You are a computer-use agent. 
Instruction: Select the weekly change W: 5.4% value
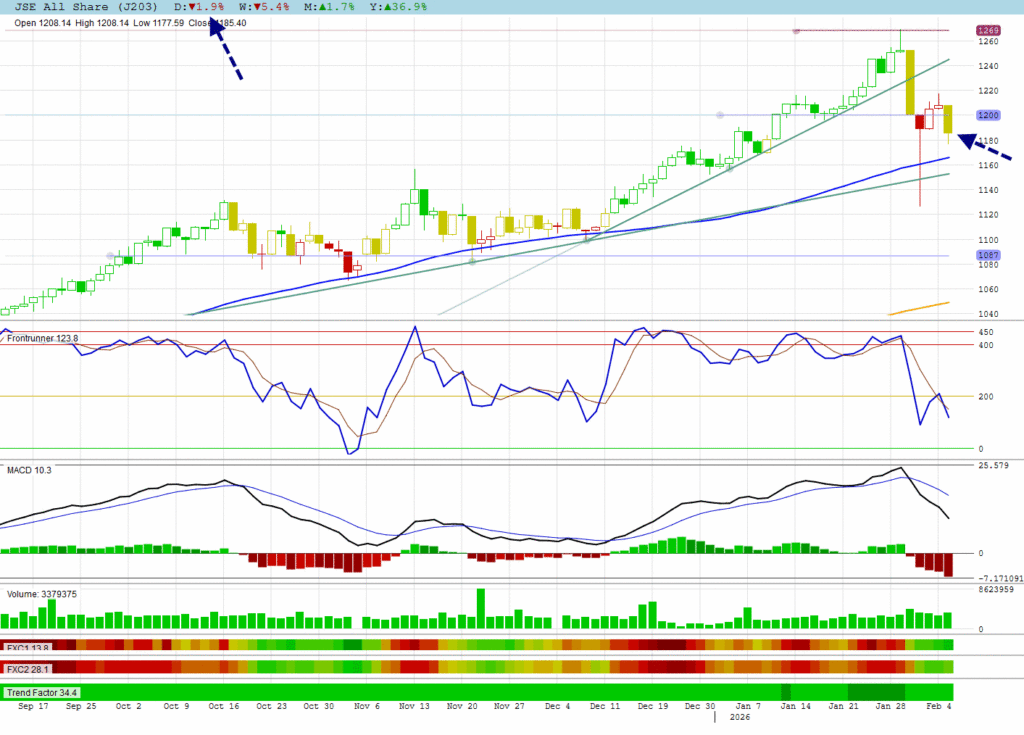point(267,7)
